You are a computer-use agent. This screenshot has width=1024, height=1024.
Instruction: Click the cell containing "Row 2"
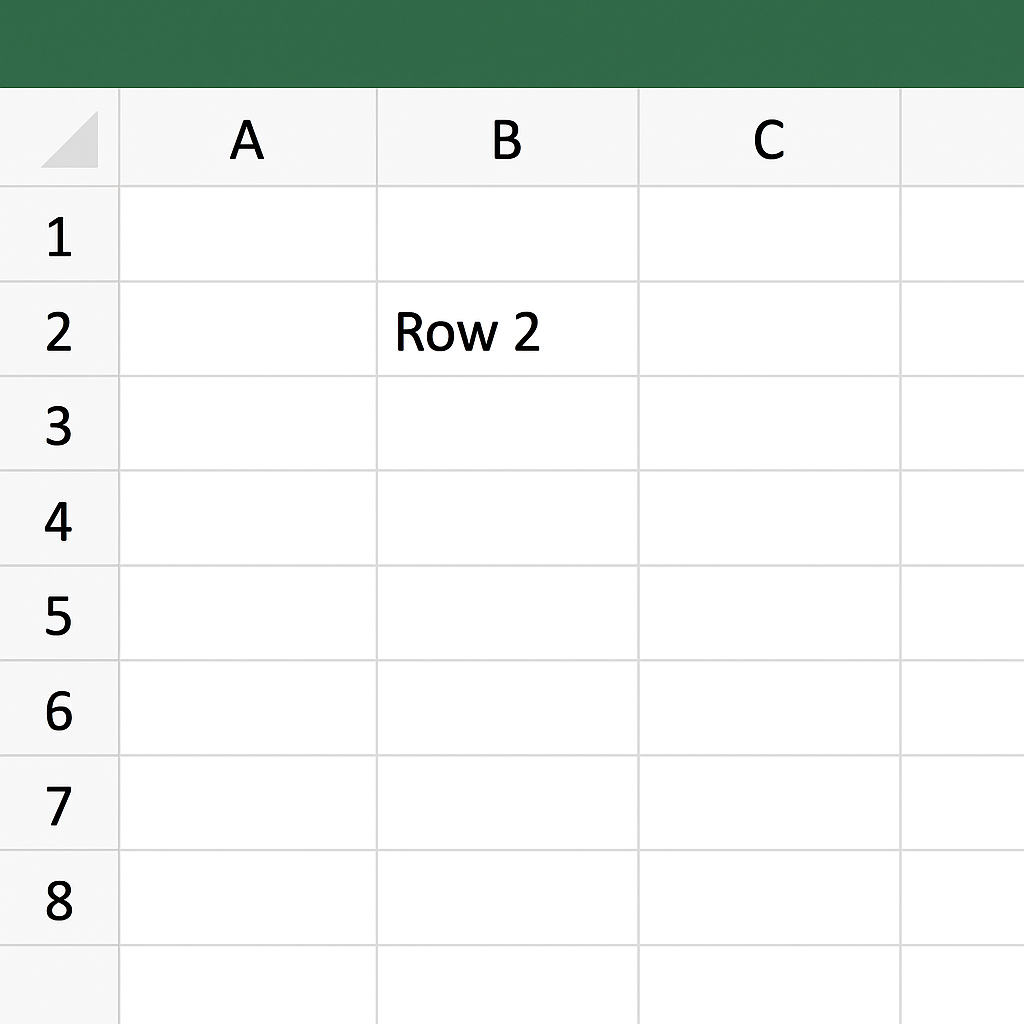(x=507, y=329)
